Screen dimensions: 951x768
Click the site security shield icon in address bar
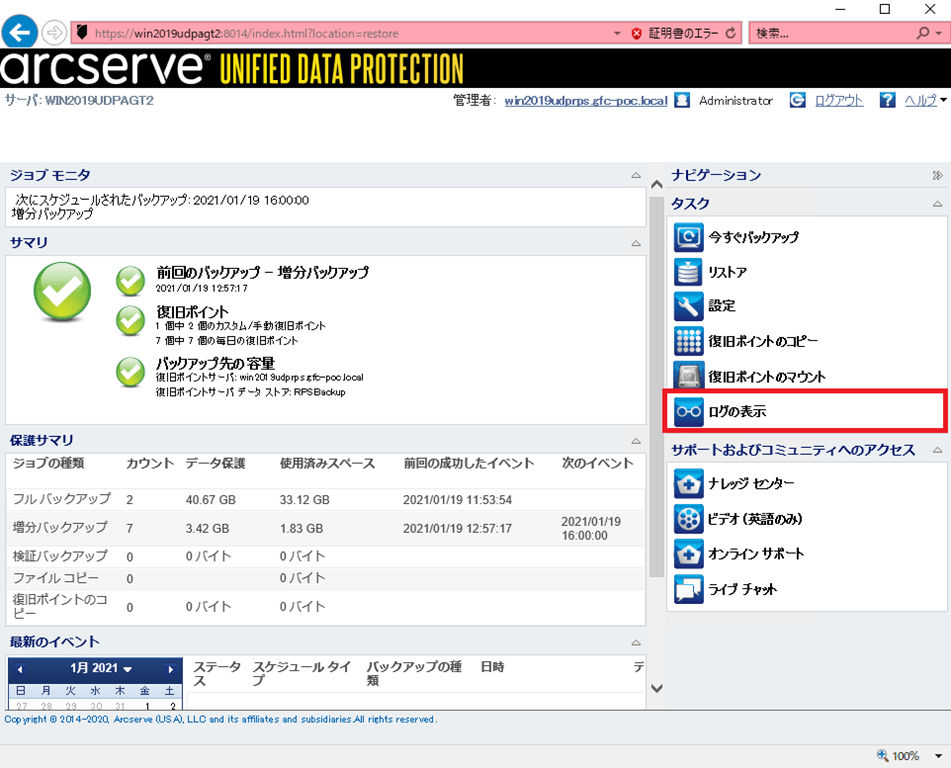[x=82, y=32]
